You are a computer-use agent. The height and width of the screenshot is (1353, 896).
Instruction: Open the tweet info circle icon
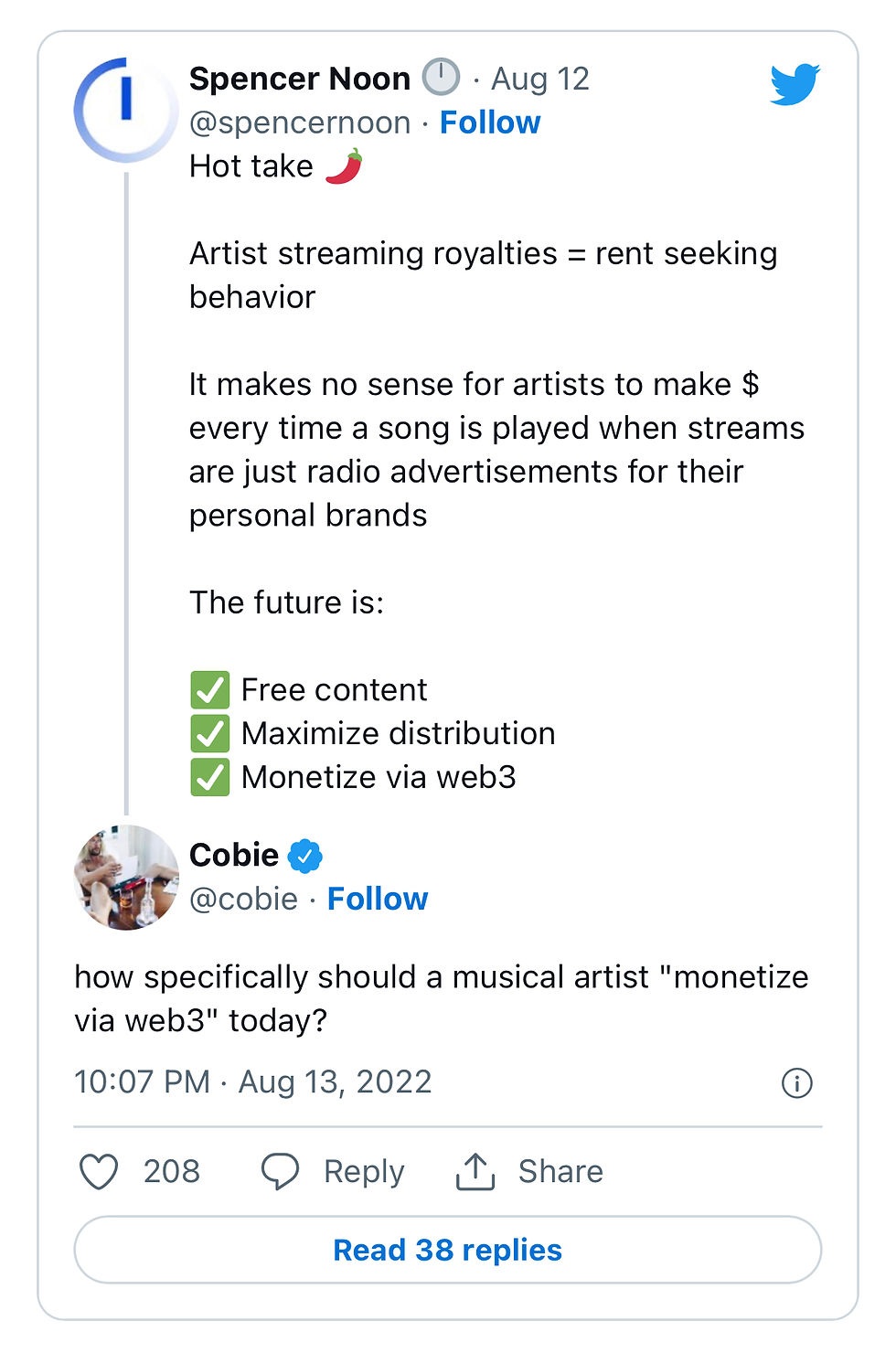(796, 1083)
